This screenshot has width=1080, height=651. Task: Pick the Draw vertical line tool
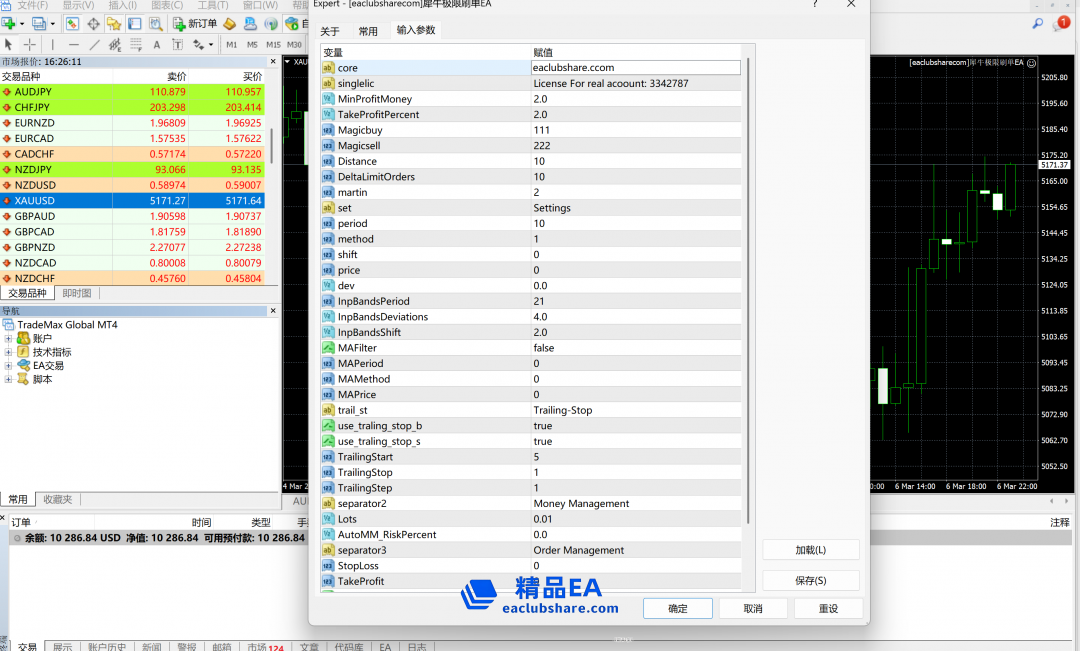pos(53,44)
